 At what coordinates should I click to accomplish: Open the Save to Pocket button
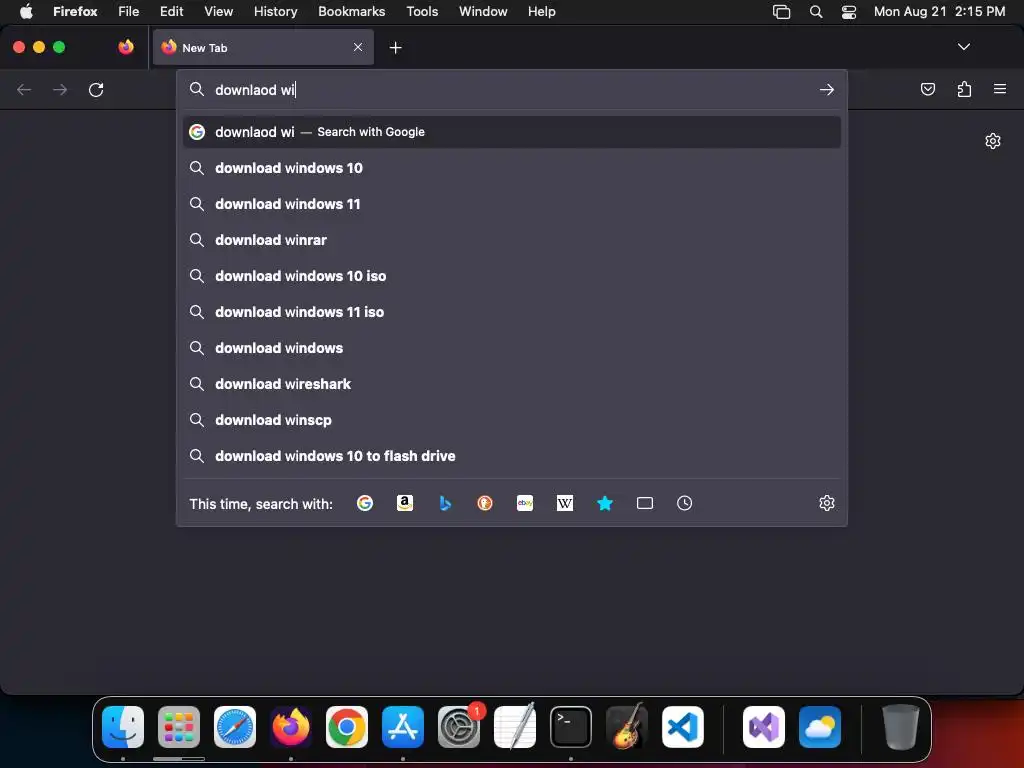(x=927, y=89)
